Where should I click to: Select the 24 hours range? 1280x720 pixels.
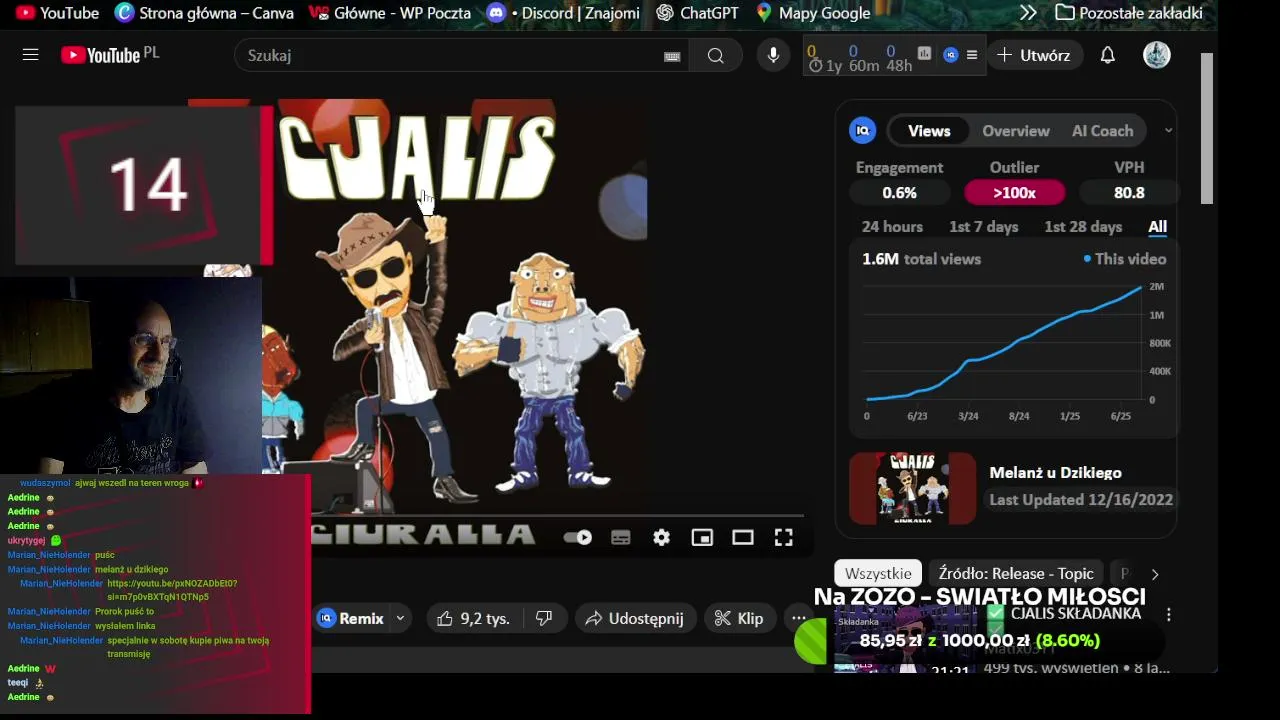pyautogui.click(x=892, y=227)
